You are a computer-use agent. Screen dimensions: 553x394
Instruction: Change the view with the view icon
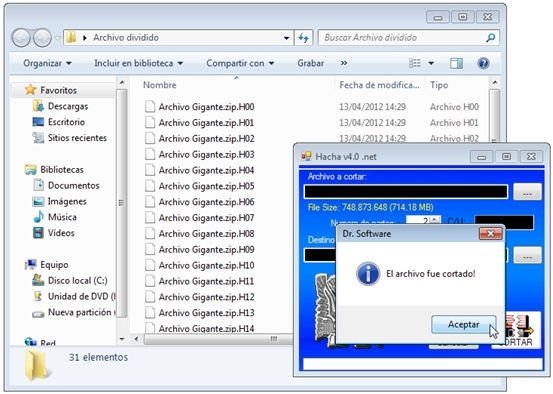point(415,63)
